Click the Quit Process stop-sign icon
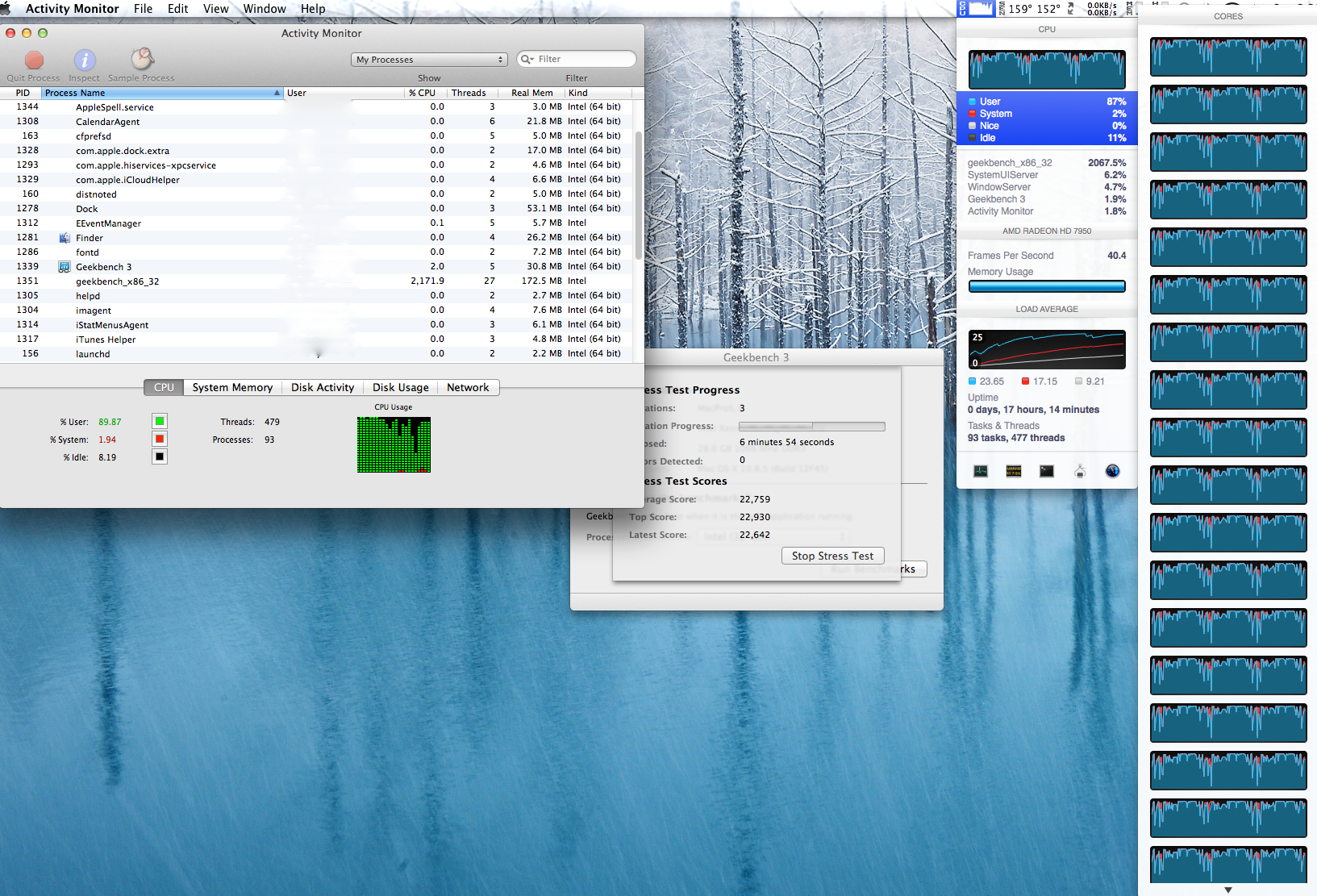This screenshot has width=1317, height=896. pyautogui.click(x=34, y=60)
